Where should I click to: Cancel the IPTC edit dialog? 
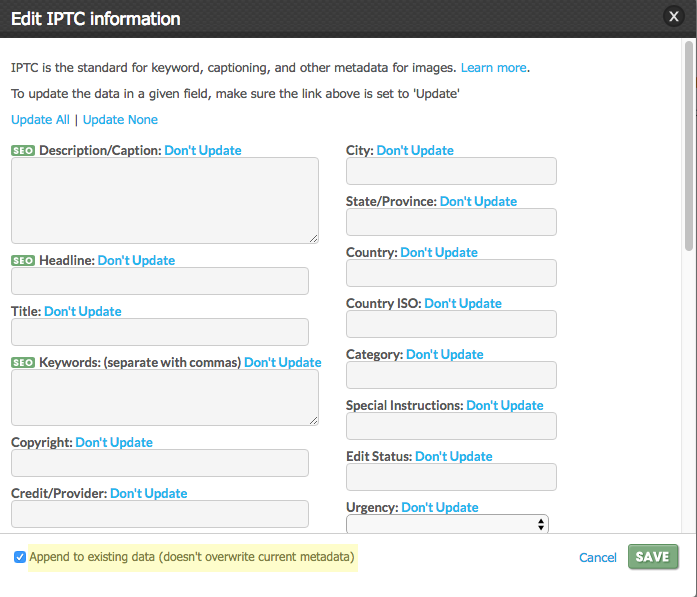point(597,557)
